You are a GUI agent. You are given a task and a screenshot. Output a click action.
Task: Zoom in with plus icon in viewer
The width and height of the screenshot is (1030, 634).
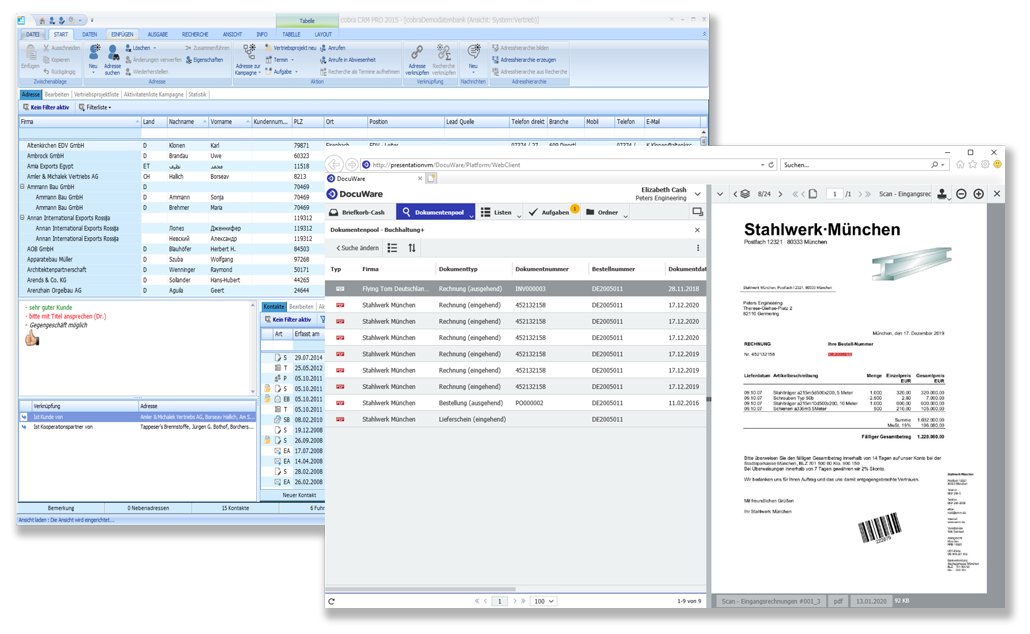979,194
